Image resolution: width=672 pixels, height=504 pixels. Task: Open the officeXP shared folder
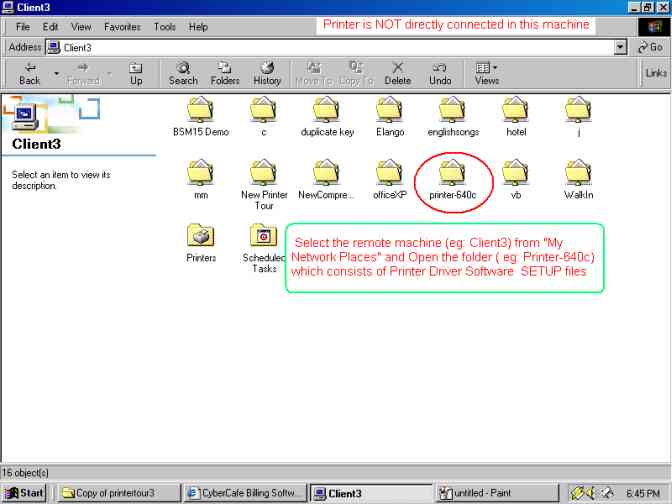[x=389, y=174]
